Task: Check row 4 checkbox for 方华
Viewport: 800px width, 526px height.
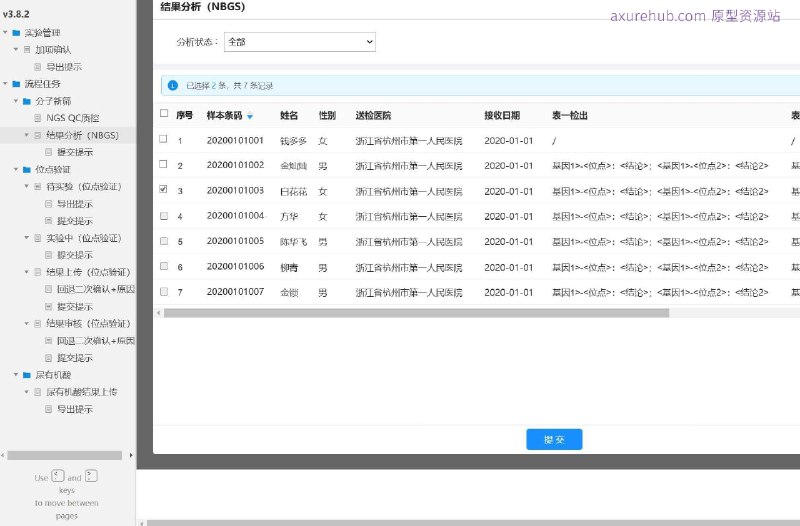Action: pyautogui.click(x=164, y=216)
